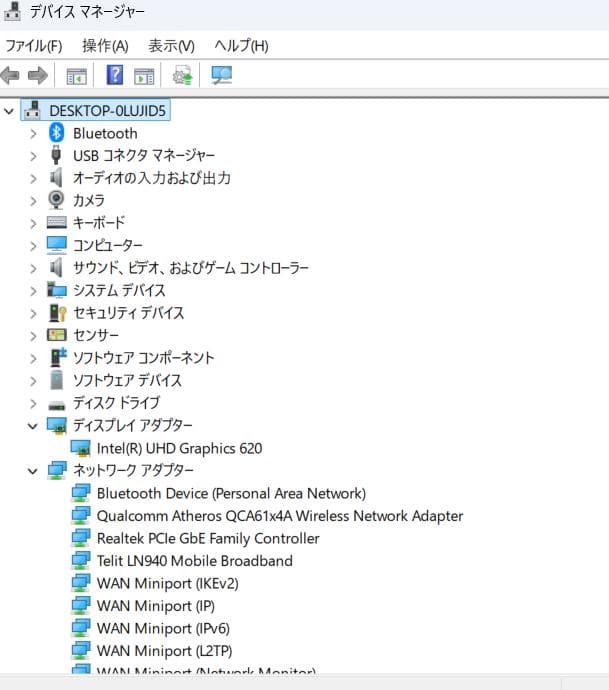Collapse the ネットワーク アダプター category
This screenshot has height=690, width=609.
point(33,471)
